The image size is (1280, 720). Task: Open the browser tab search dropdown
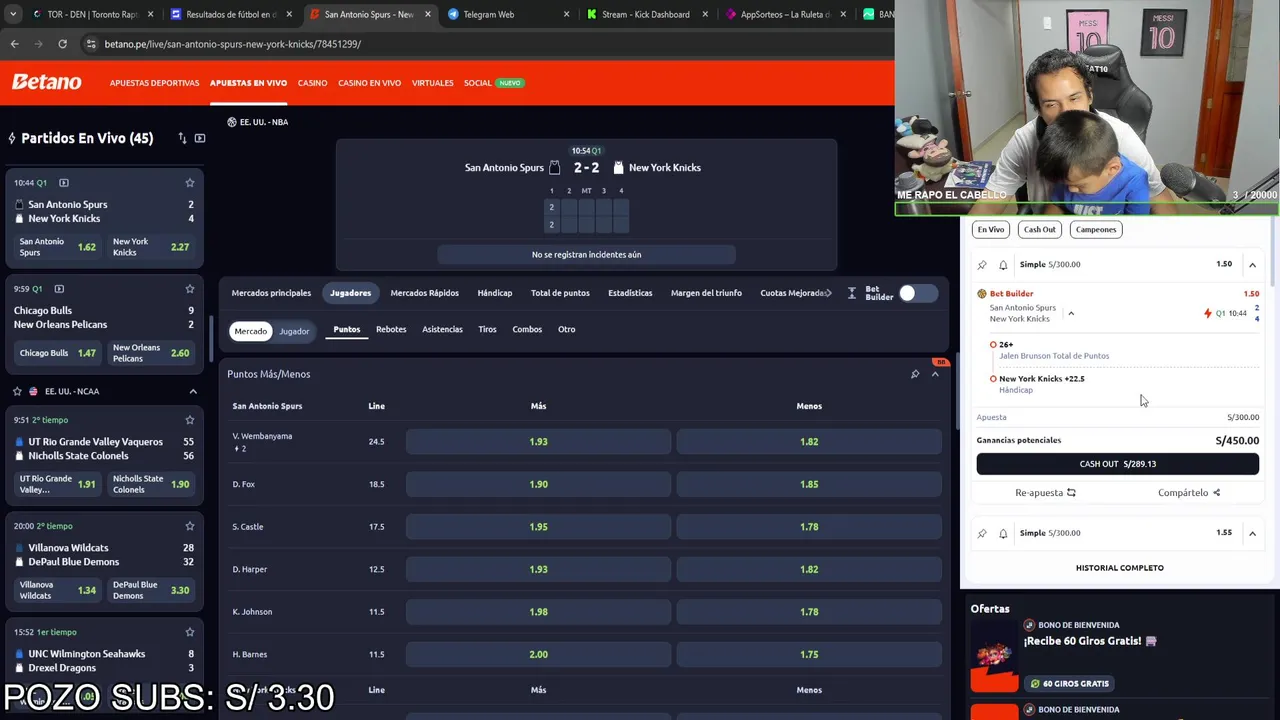point(12,14)
